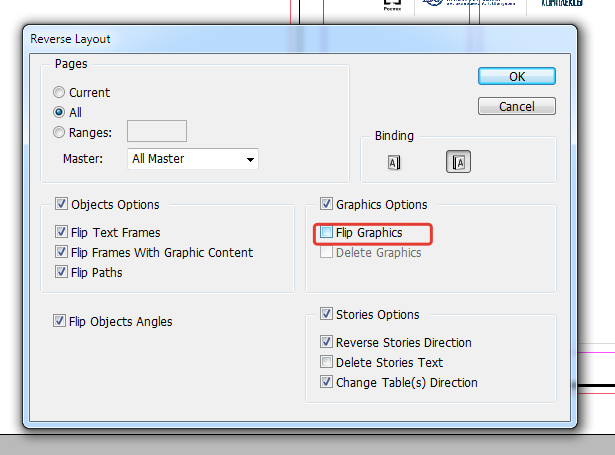Uncheck Reverse Stories Direction
Screen dimensions: 615x455
click(x=326, y=342)
